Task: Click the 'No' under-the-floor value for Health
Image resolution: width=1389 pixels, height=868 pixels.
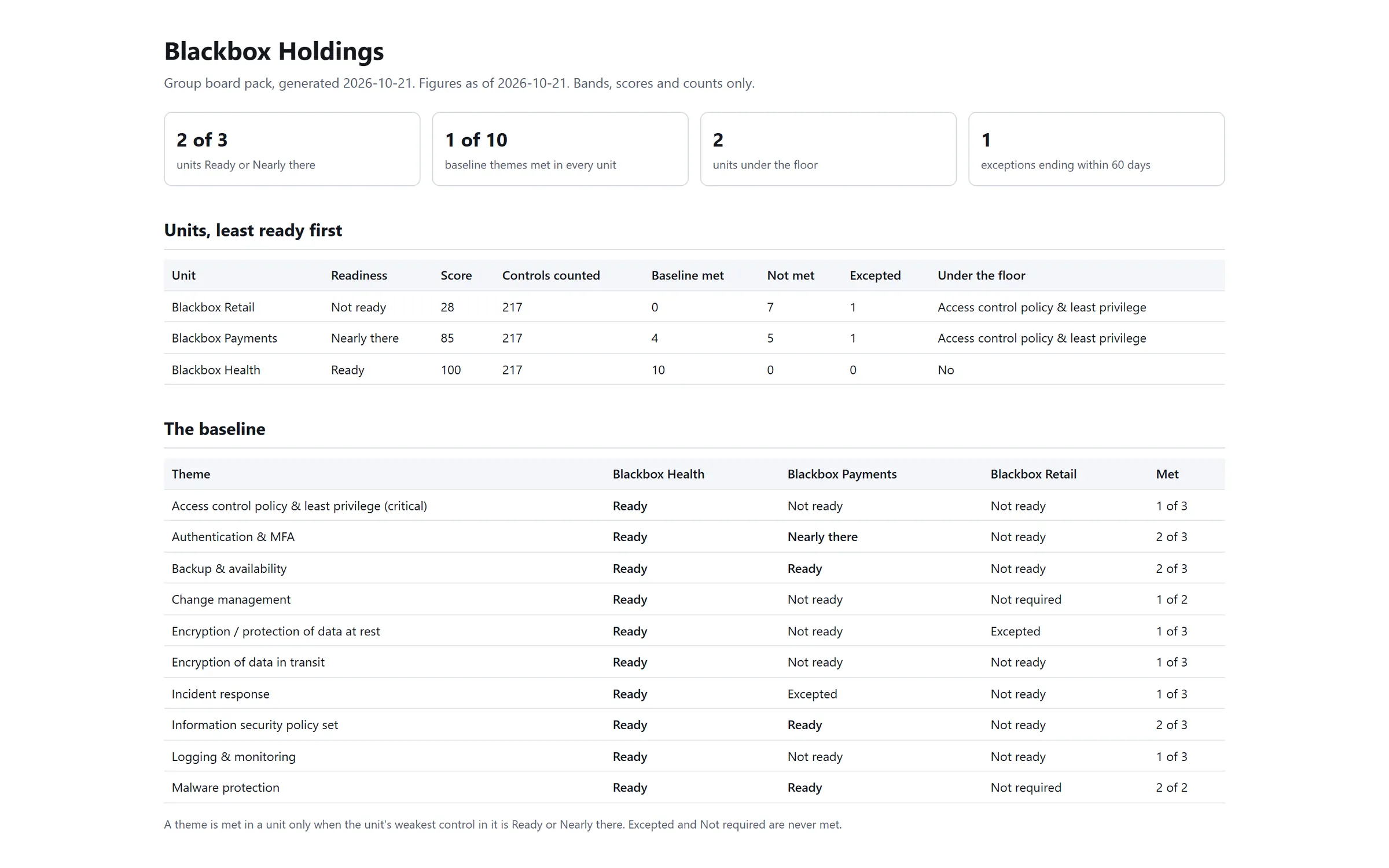Action: (x=946, y=370)
